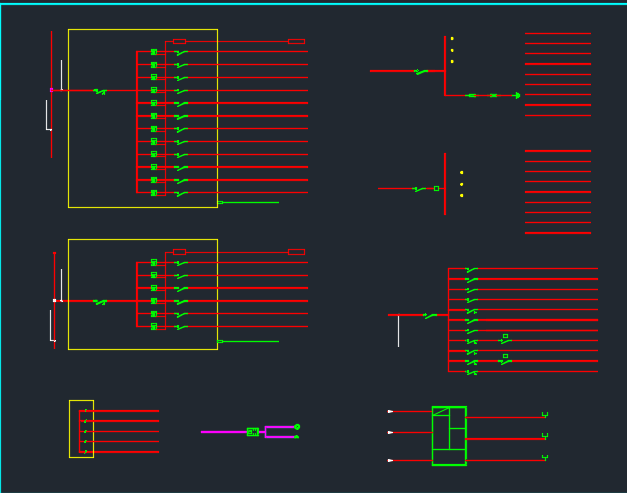627x493 pixels.
Task: Click green inline rectangle component on top-right branch
Action: pos(472,96)
